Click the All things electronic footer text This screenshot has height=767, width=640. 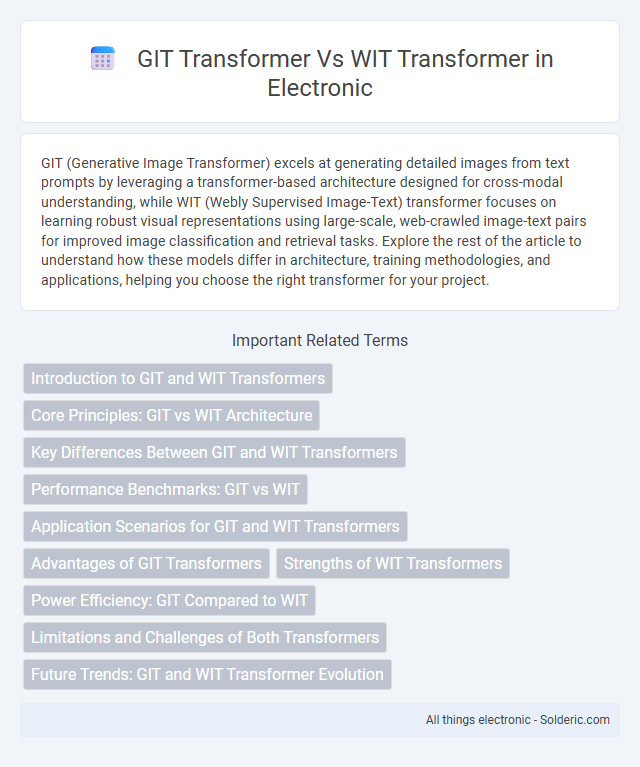click(x=478, y=720)
